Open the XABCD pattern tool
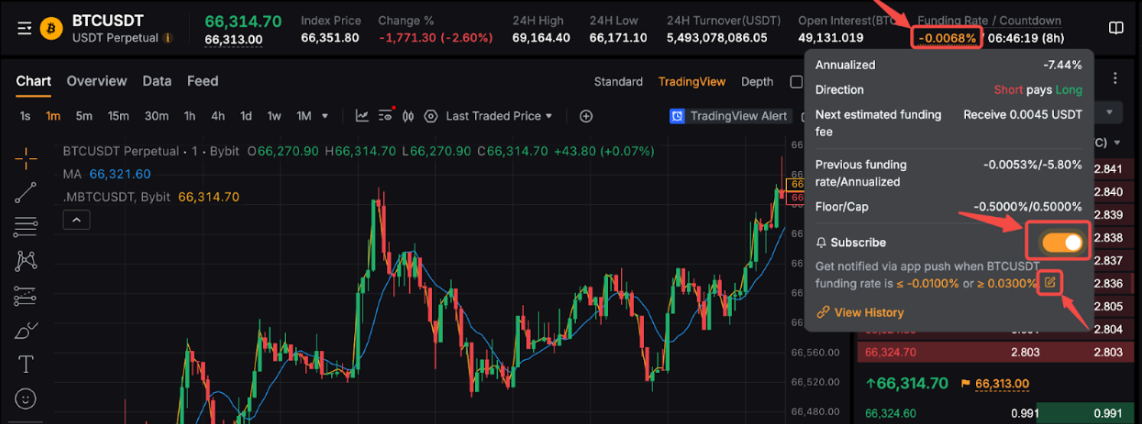1142x424 pixels. pos(26,261)
